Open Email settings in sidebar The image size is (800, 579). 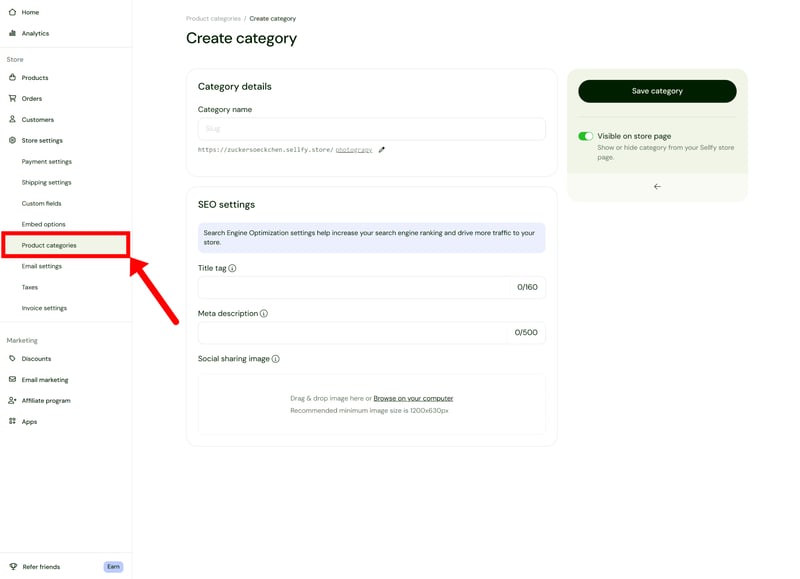[x=41, y=266]
